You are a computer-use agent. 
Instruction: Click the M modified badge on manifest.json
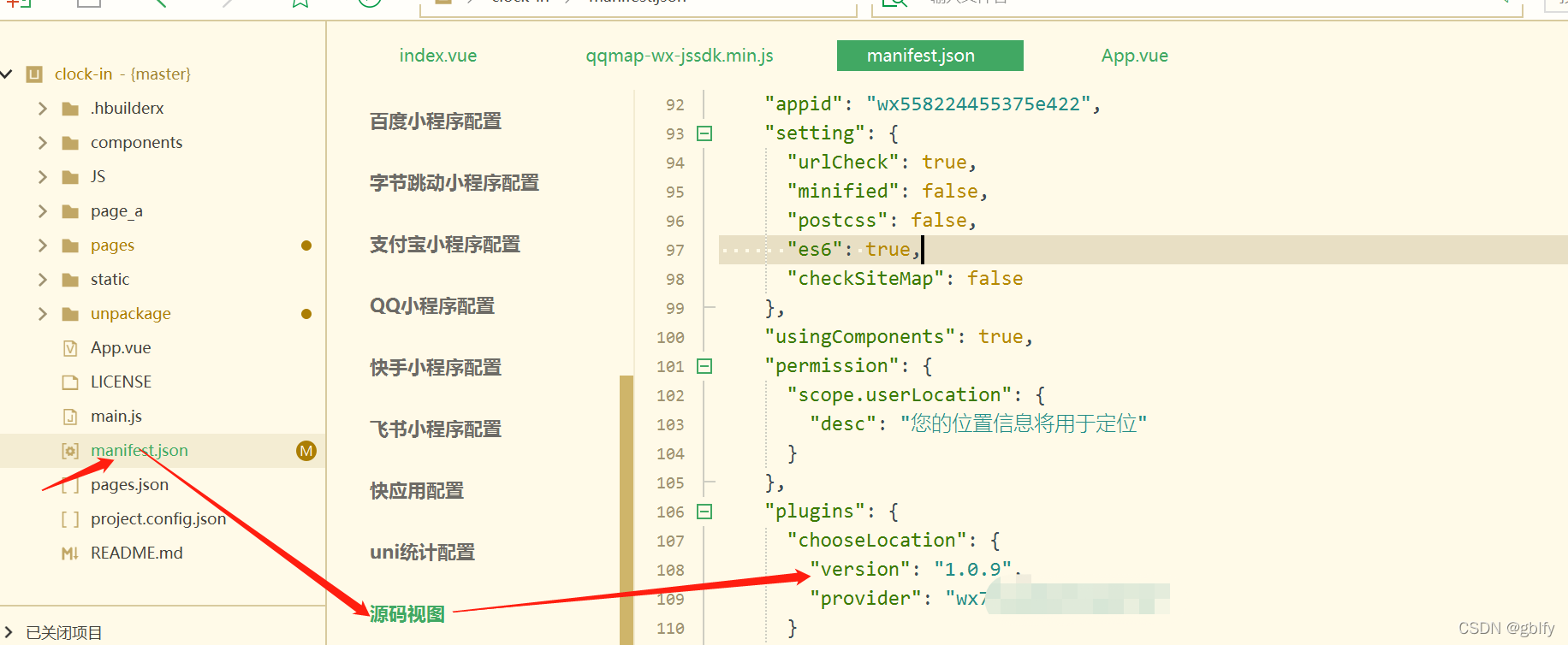pyautogui.click(x=306, y=451)
